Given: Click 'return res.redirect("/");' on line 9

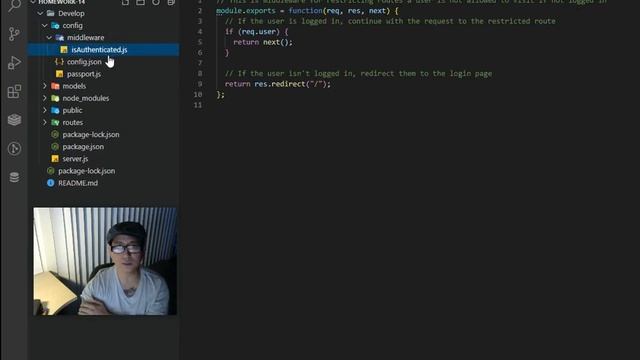Looking at the screenshot, I should 278,84.
